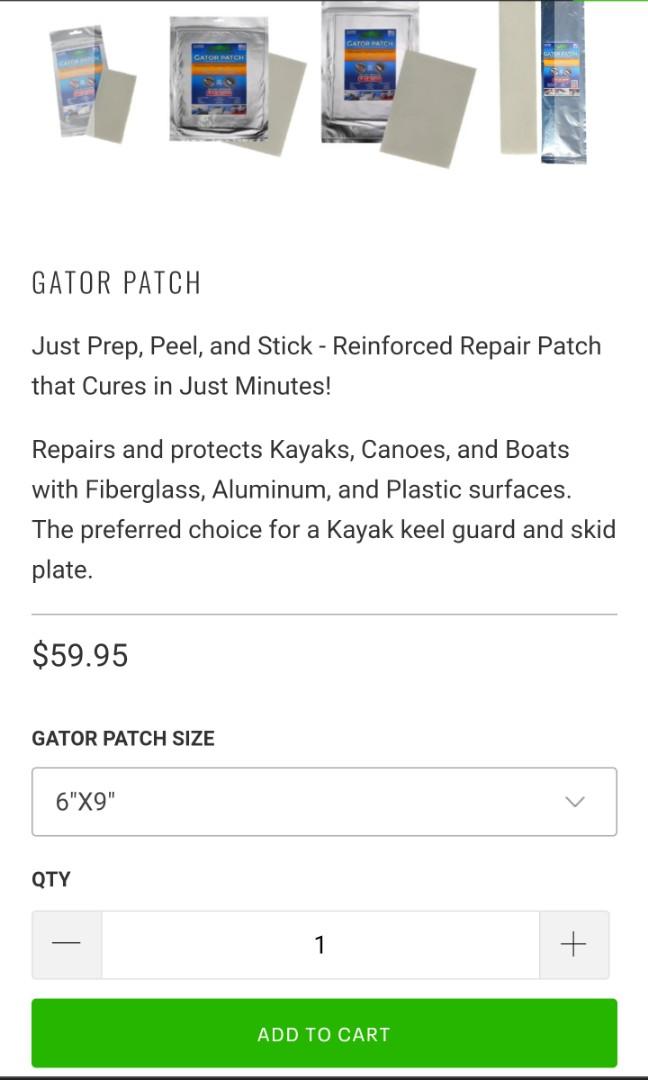This screenshot has height=1080, width=648.
Task: Expand the size selector chevron
Action: (573, 801)
